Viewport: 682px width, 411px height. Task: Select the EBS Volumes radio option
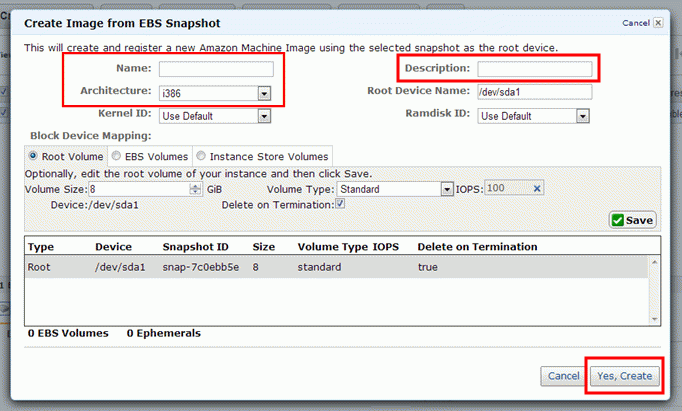coord(116,156)
